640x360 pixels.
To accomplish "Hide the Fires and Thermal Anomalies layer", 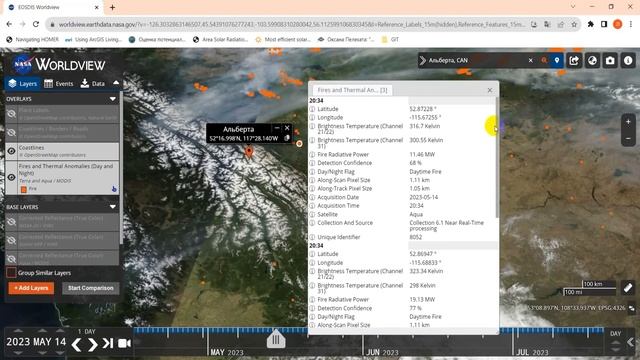I will pos(11,177).
